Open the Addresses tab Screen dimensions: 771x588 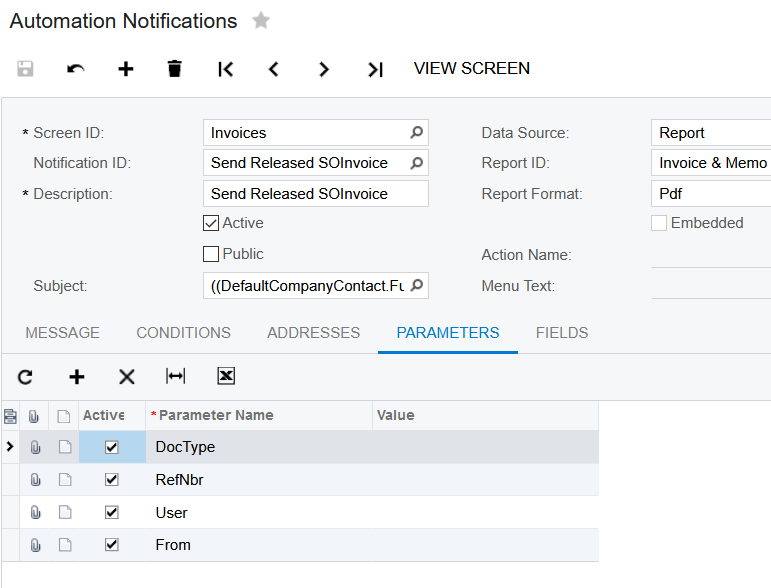click(313, 333)
